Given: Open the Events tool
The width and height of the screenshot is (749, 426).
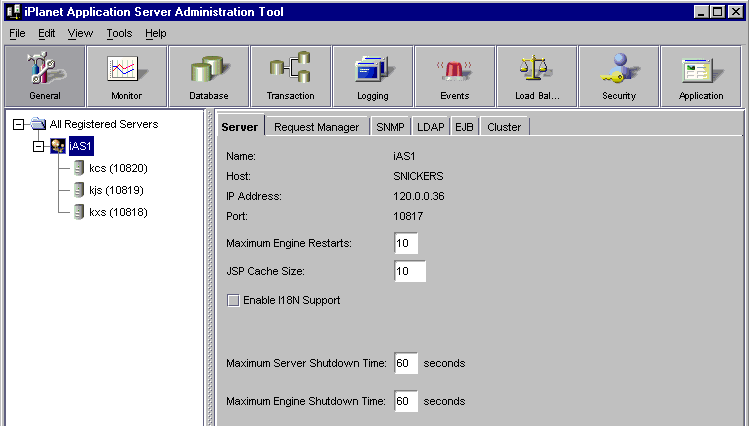Looking at the screenshot, I should point(455,76).
